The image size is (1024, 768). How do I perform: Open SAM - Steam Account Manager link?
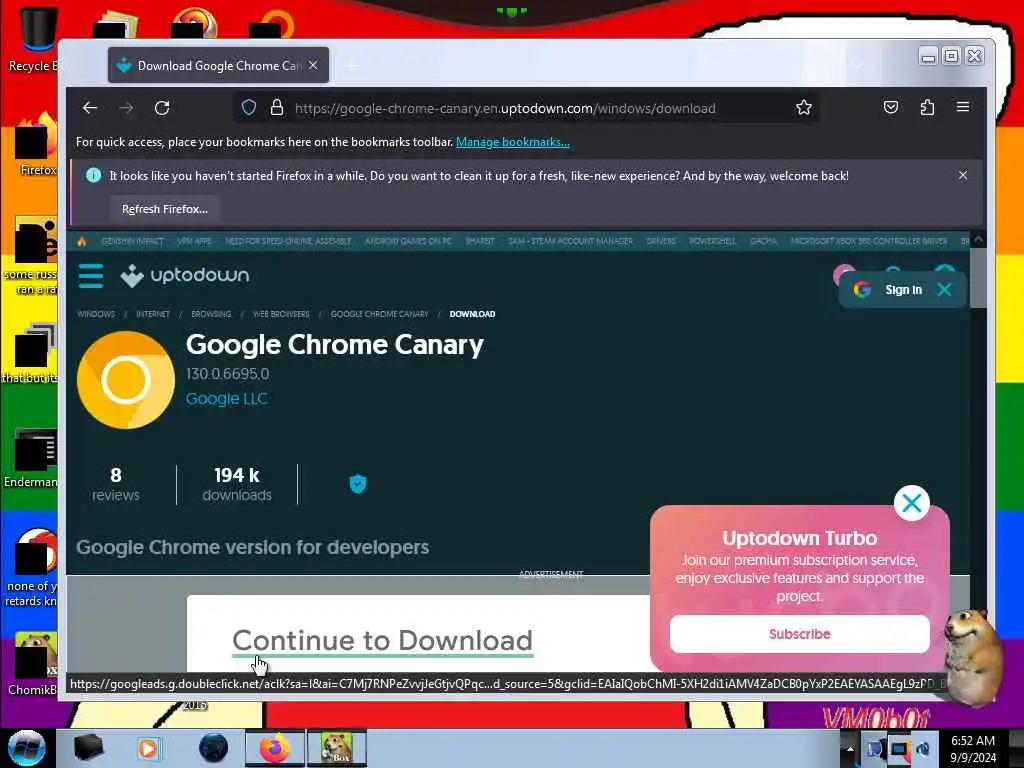coord(570,241)
